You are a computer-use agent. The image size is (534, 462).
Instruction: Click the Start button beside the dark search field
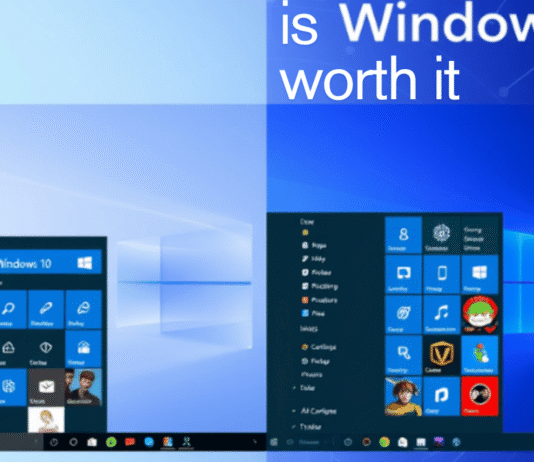(274, 442)
